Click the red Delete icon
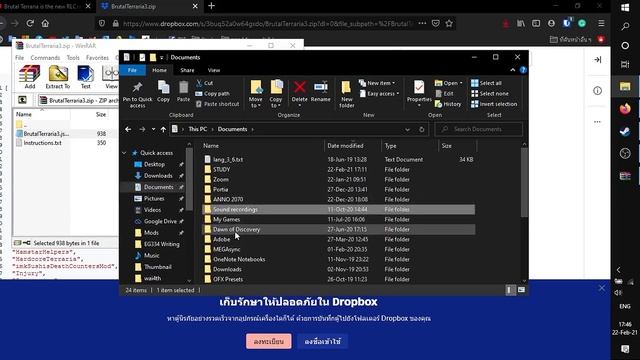Image resolution: width=640 pixels, height=360 pixels. tap(300, 91)
